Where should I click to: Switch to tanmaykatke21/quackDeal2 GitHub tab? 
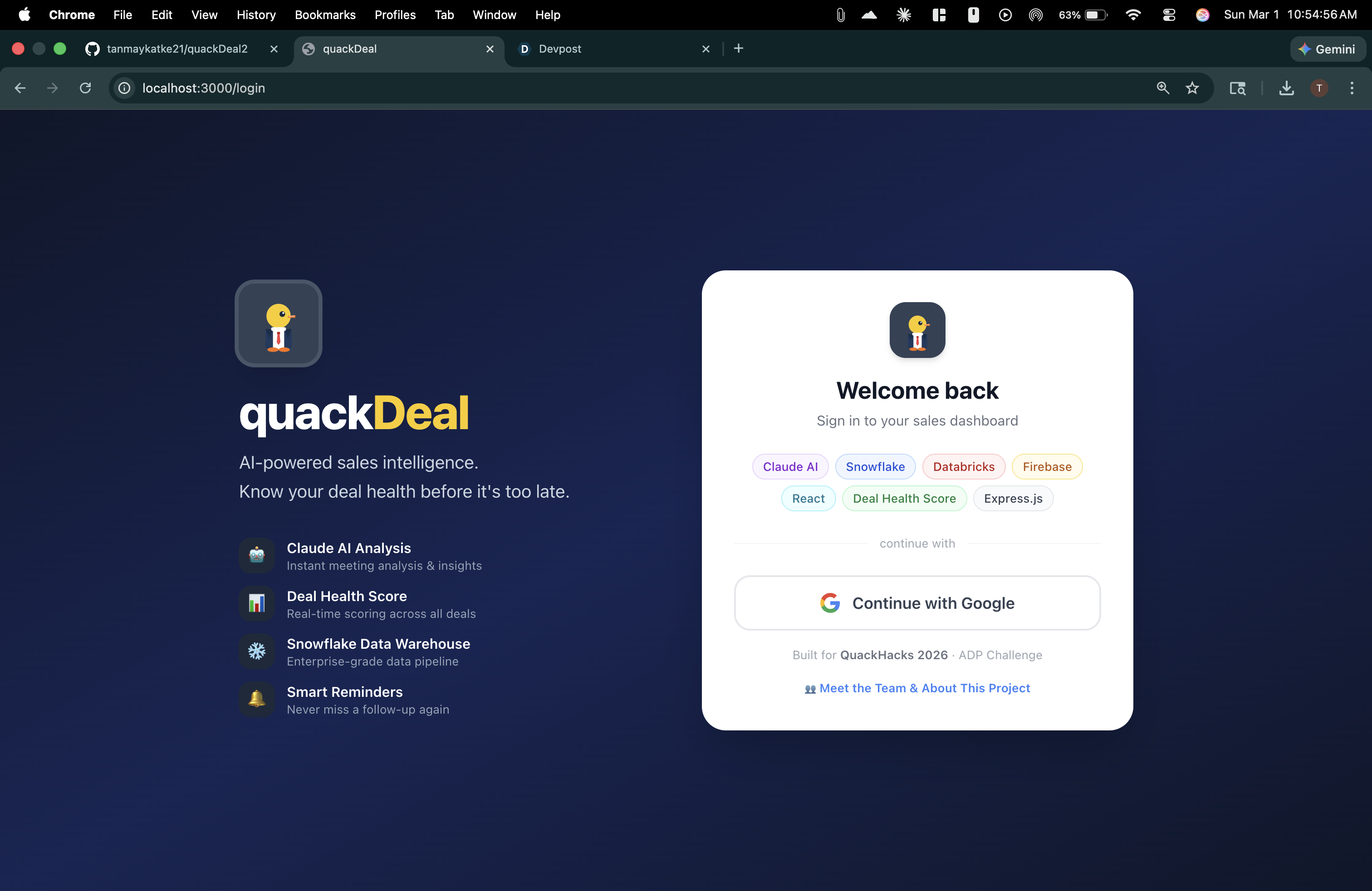tap(176, 49)
